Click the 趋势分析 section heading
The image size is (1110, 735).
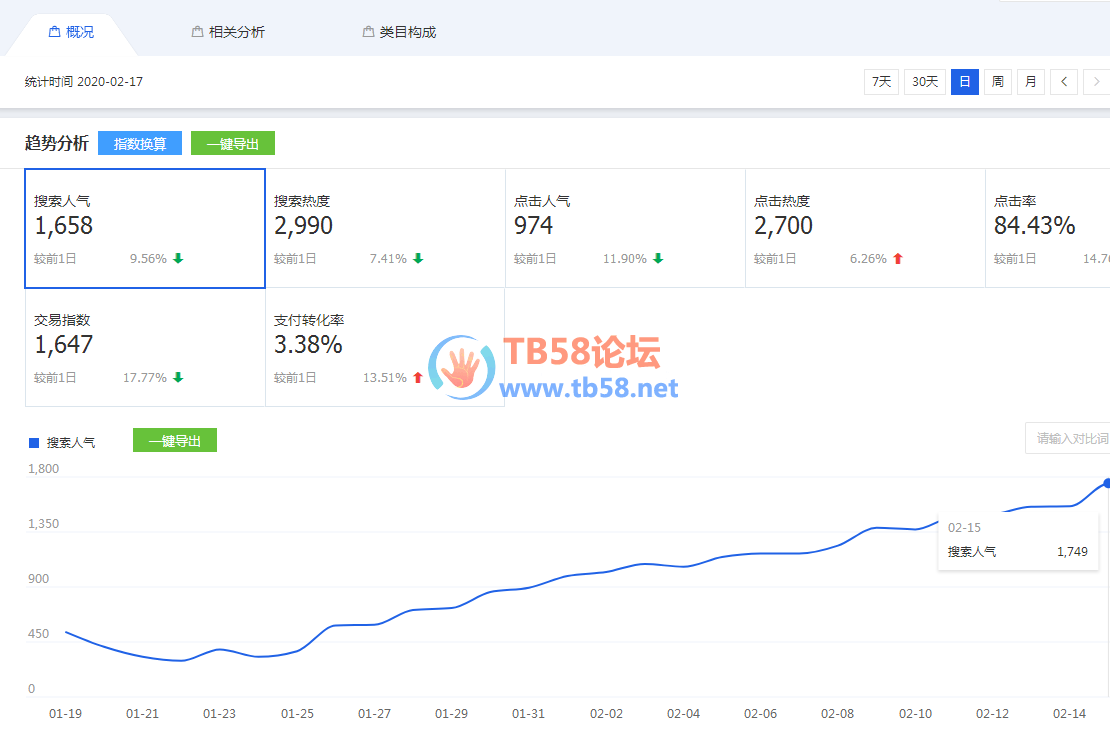57,143
